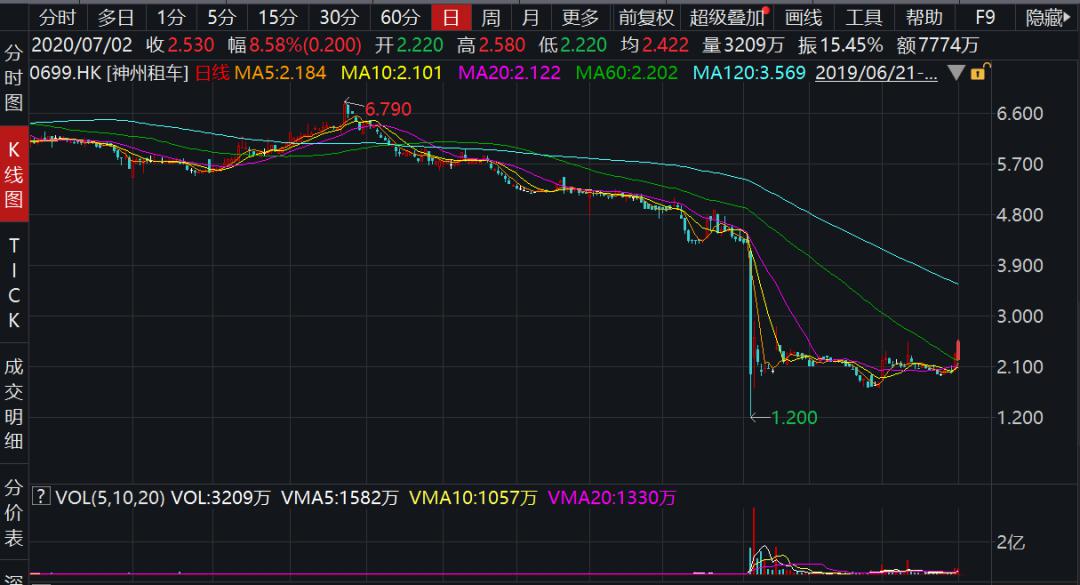Click the 6.790 high price marker
The height and width of the screenshot is (585, 1080).
point(388,109)
